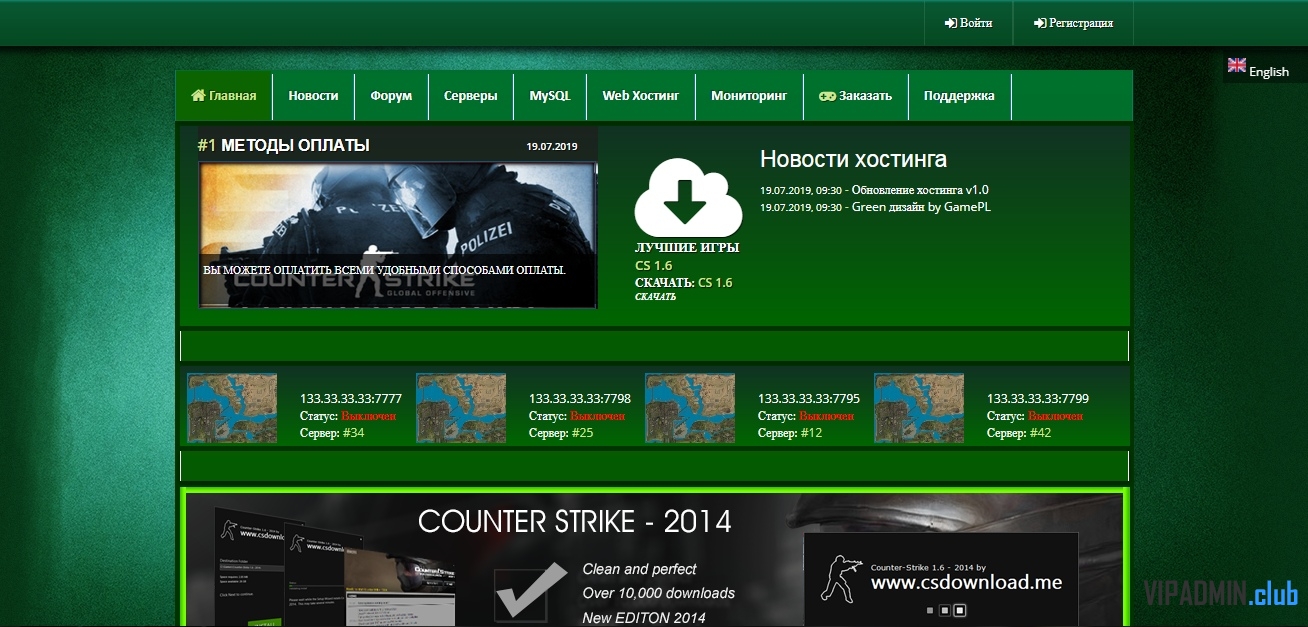The height and width of the screenshot is (627, 1308).
Task: Click the Регистрация arrow icon
Action: (1040, 23)
